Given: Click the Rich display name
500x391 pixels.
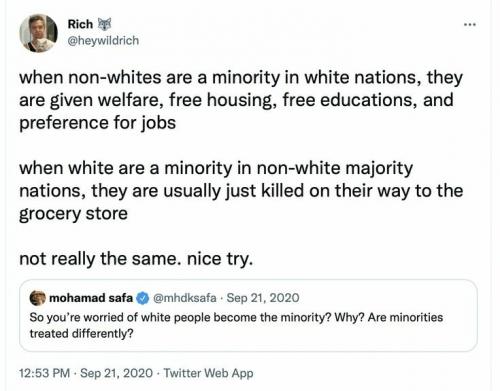Looking at the screenshot, I should [x=80, y=24].
